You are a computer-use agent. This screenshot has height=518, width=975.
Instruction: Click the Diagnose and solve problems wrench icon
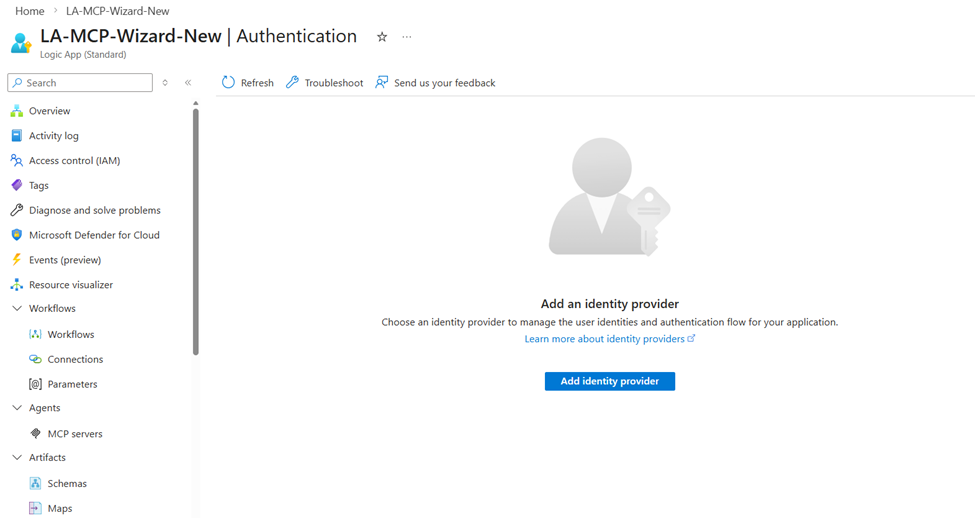point(17,210)
